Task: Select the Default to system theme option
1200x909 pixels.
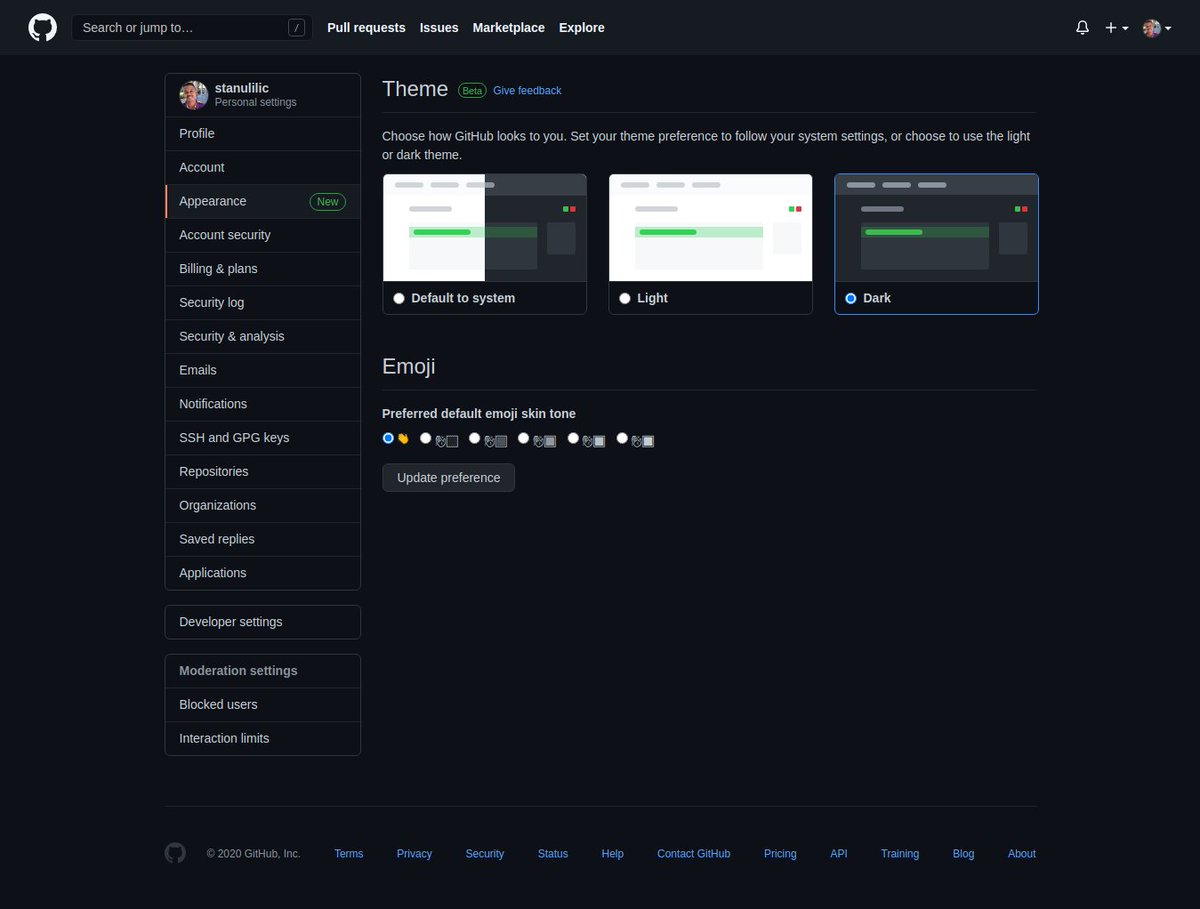Action: 398,297
